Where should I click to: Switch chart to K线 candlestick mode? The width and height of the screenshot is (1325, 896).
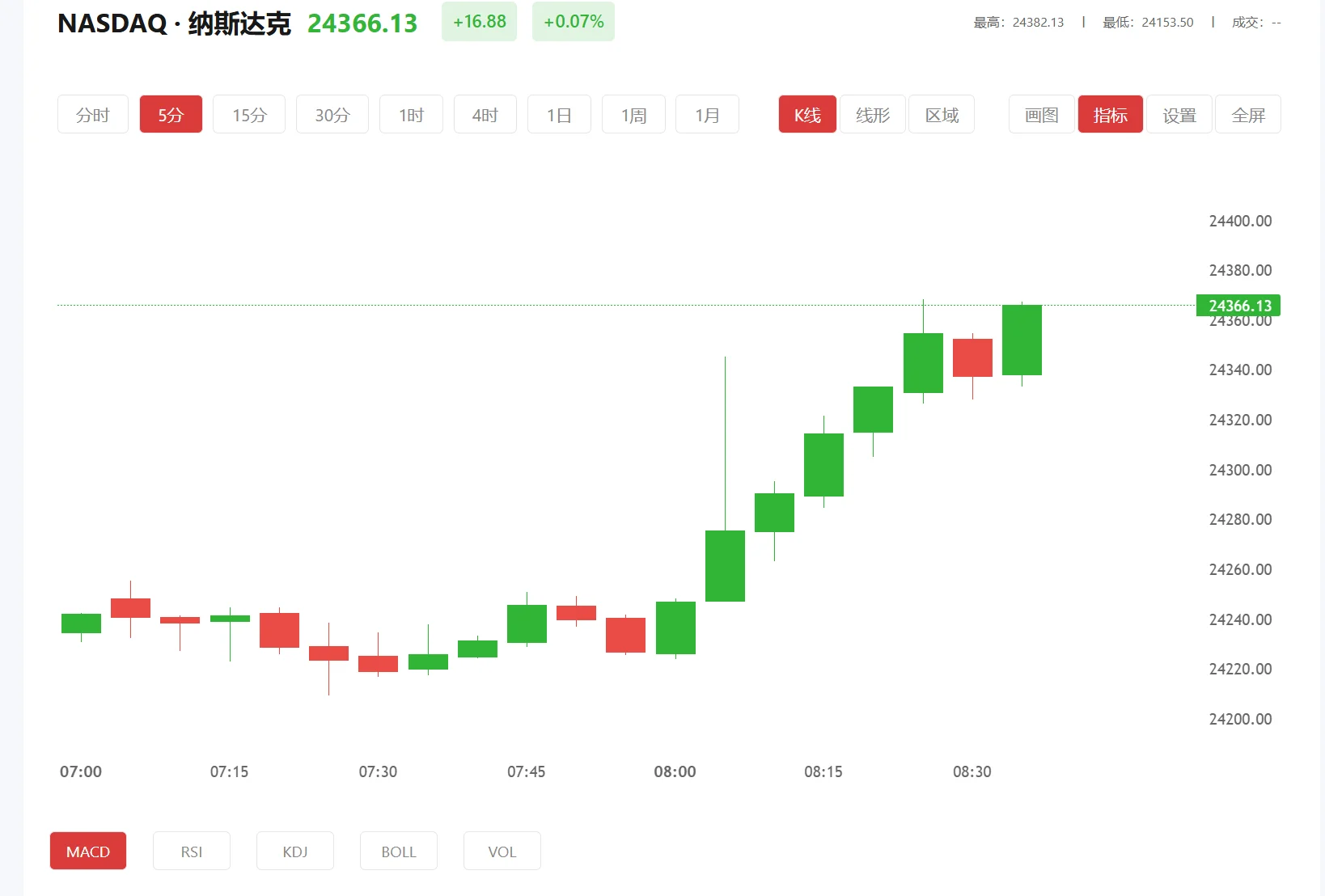806,114
